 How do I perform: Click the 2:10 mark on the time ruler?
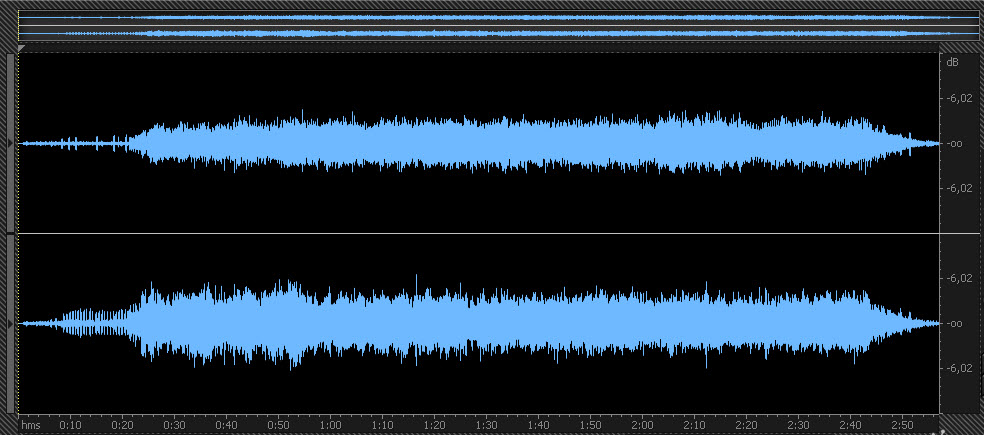point(695,425)
